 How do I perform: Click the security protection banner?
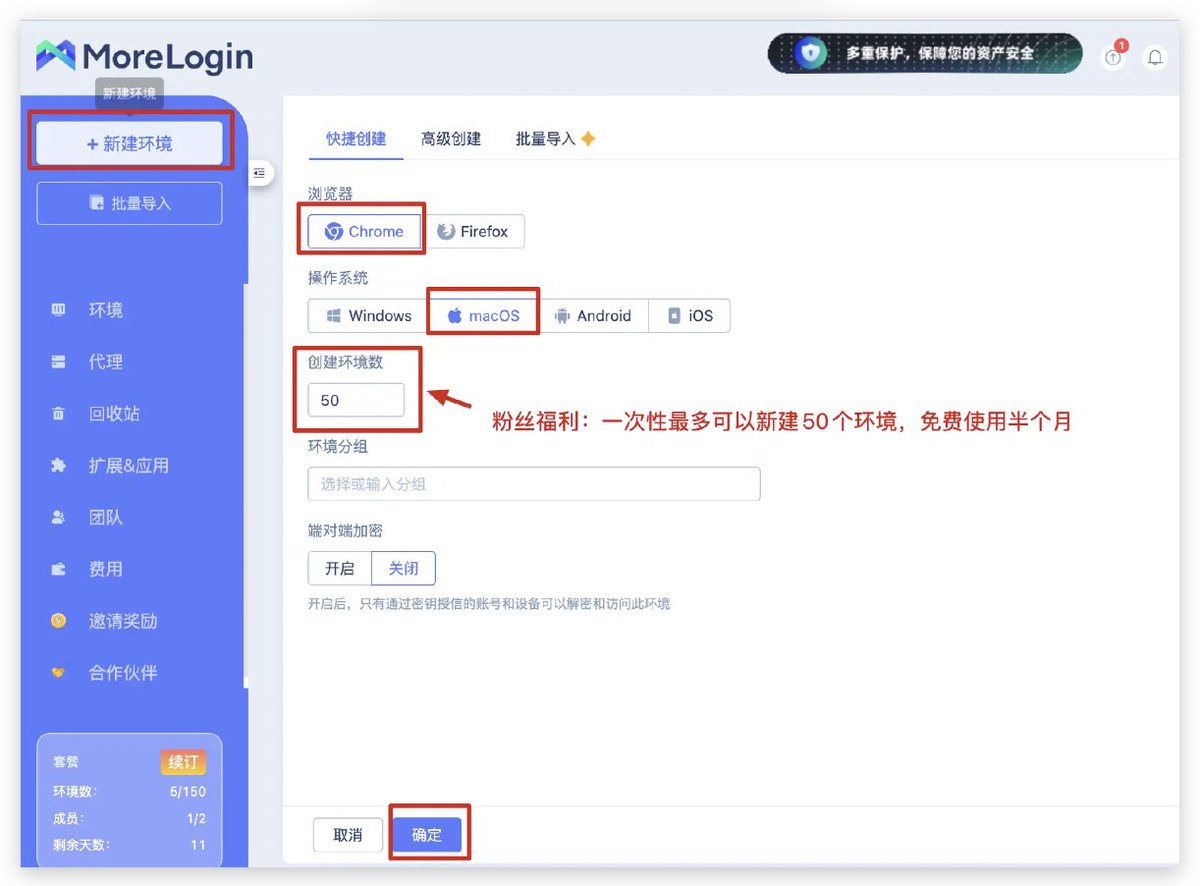click(x=925, y=53)
